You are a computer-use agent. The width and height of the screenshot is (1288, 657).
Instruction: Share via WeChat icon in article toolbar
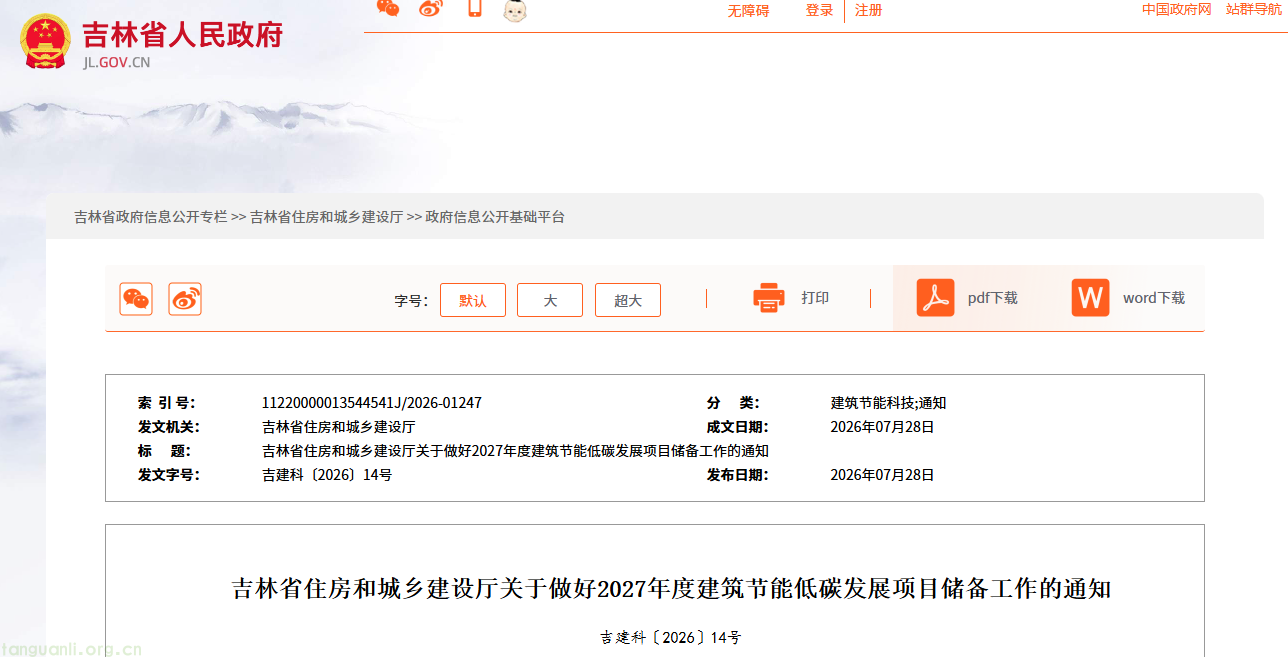coord(136,299)
